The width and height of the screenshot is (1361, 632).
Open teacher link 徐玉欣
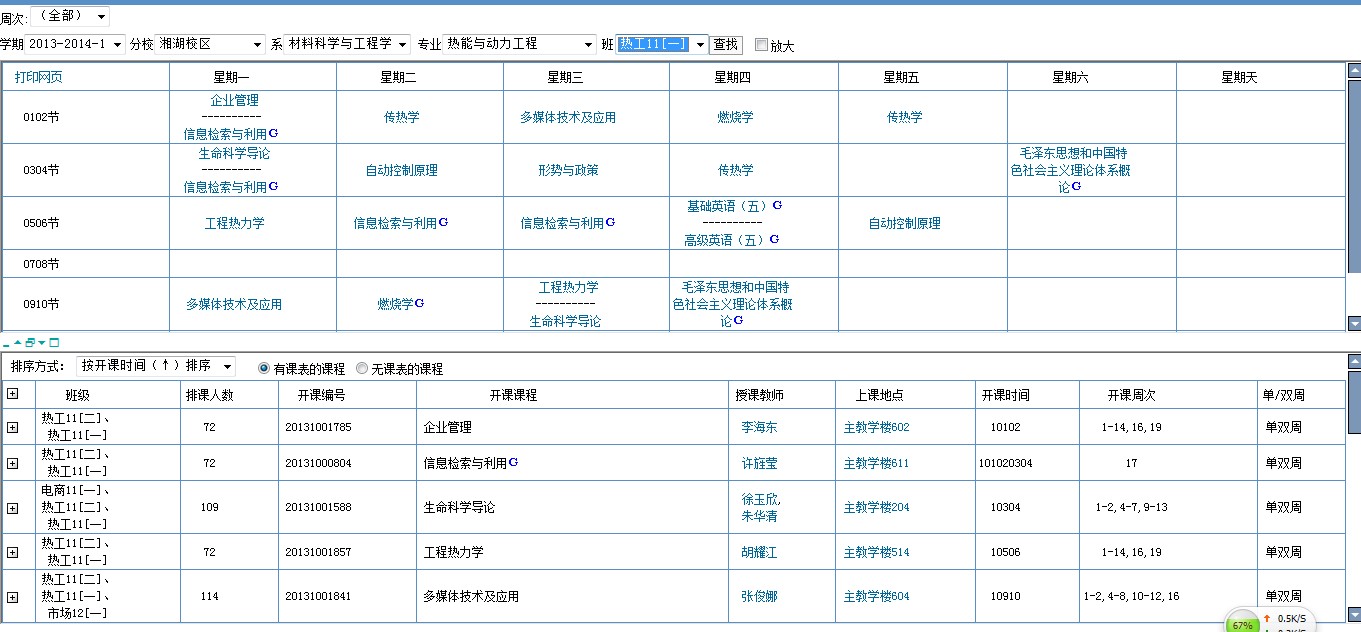click(x=761, y=499)
